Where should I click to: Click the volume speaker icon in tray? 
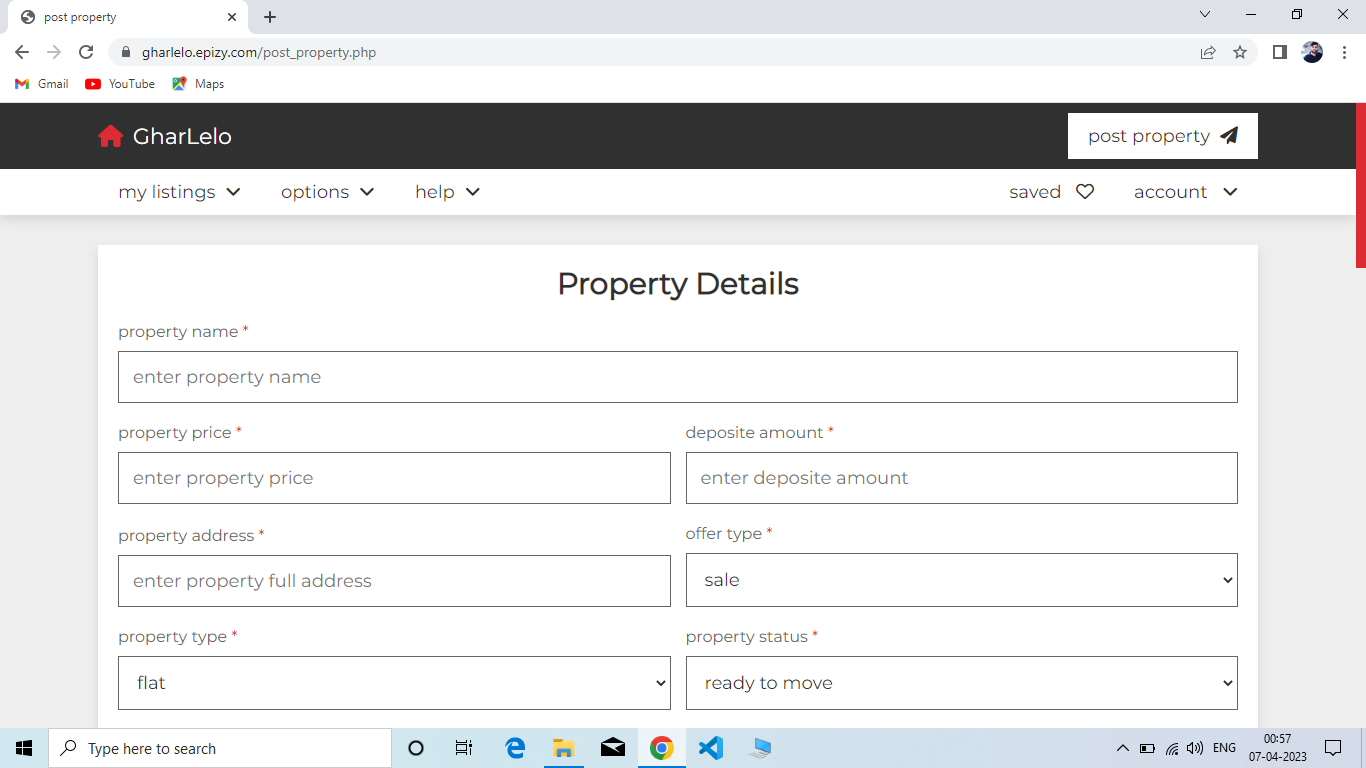1195,748
